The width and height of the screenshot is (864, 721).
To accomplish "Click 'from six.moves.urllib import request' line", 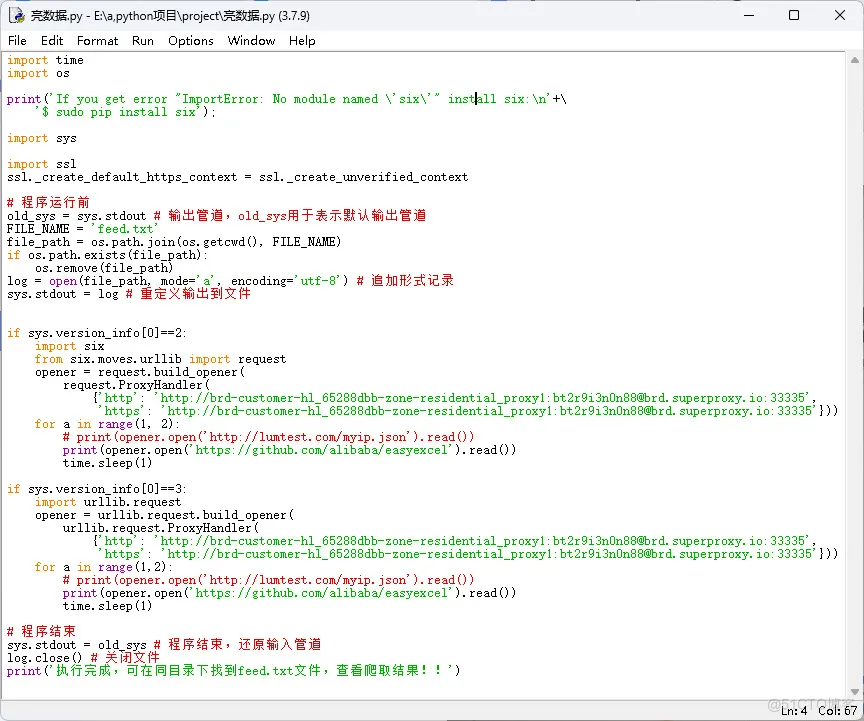I will (160, 359).
